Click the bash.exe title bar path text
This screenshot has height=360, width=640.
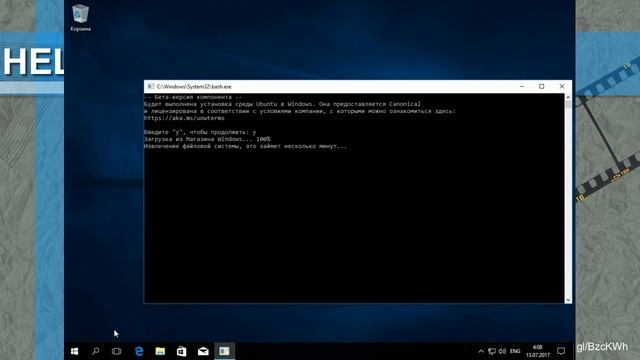click(x=194, y=87)
